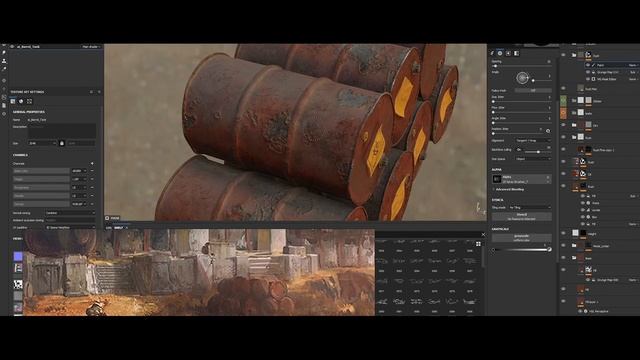The height and width of the screenshot is (360, 640).
Task: Open the first Texture Set Settings tab icon
Action: pos(13,101)
